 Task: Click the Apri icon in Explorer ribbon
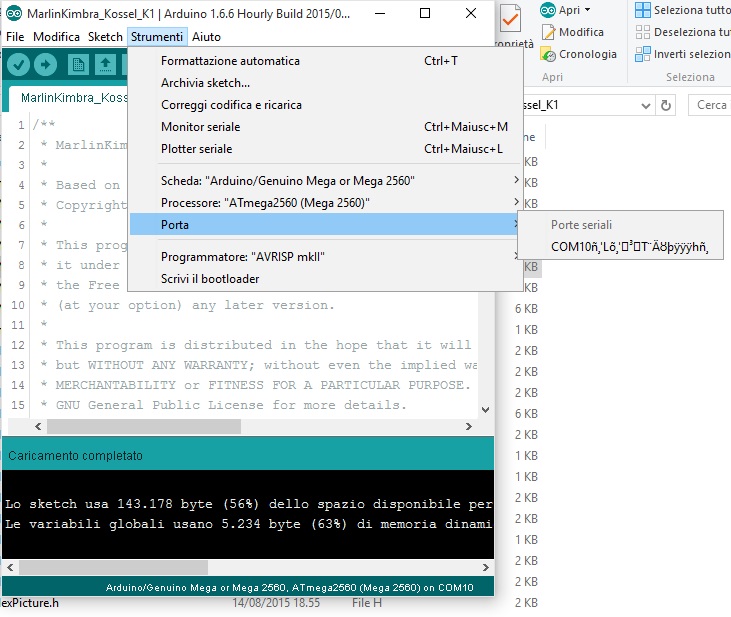pos(548,10)
